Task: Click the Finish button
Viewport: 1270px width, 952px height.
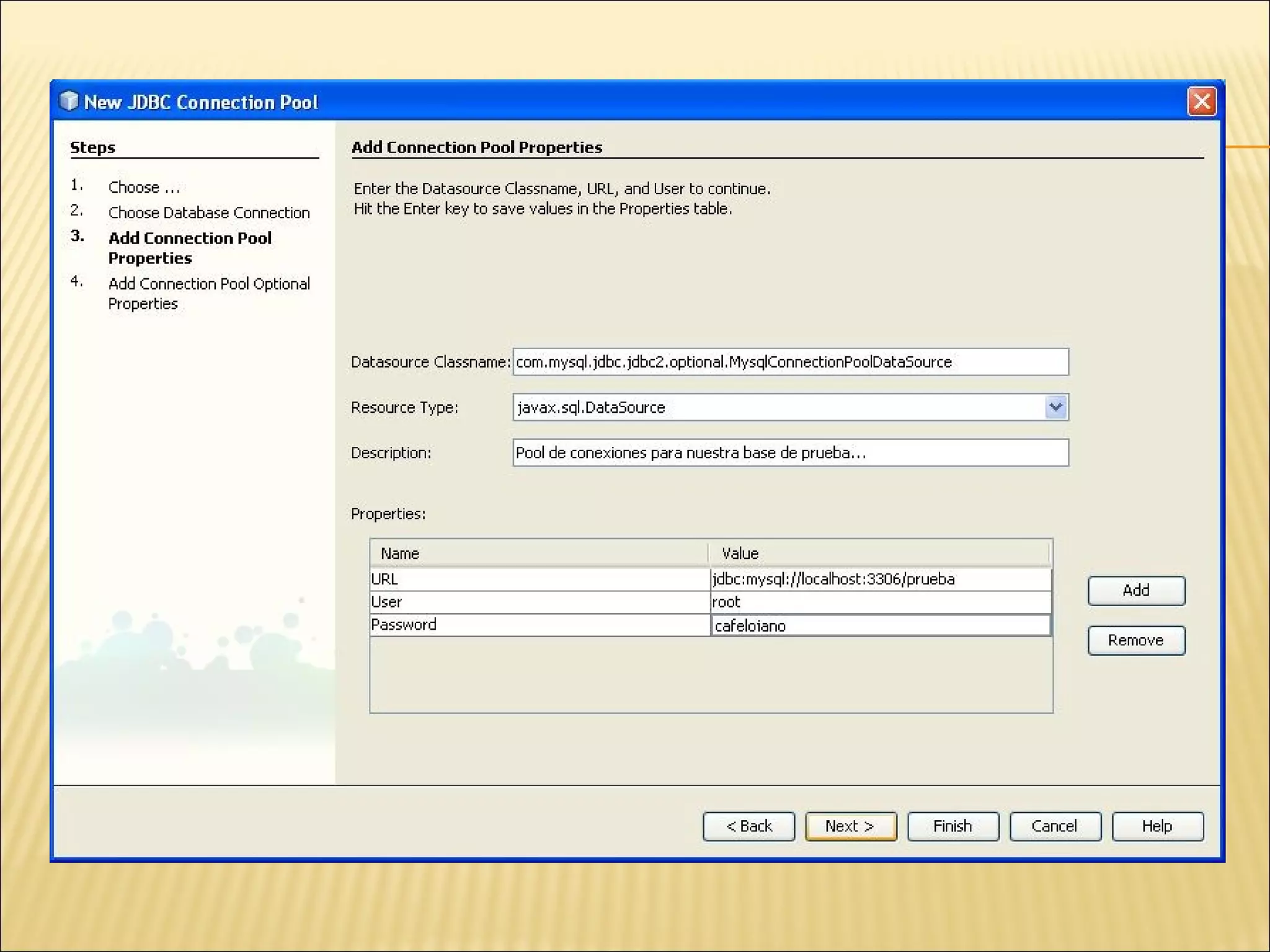Action: (x=952, y=826)
